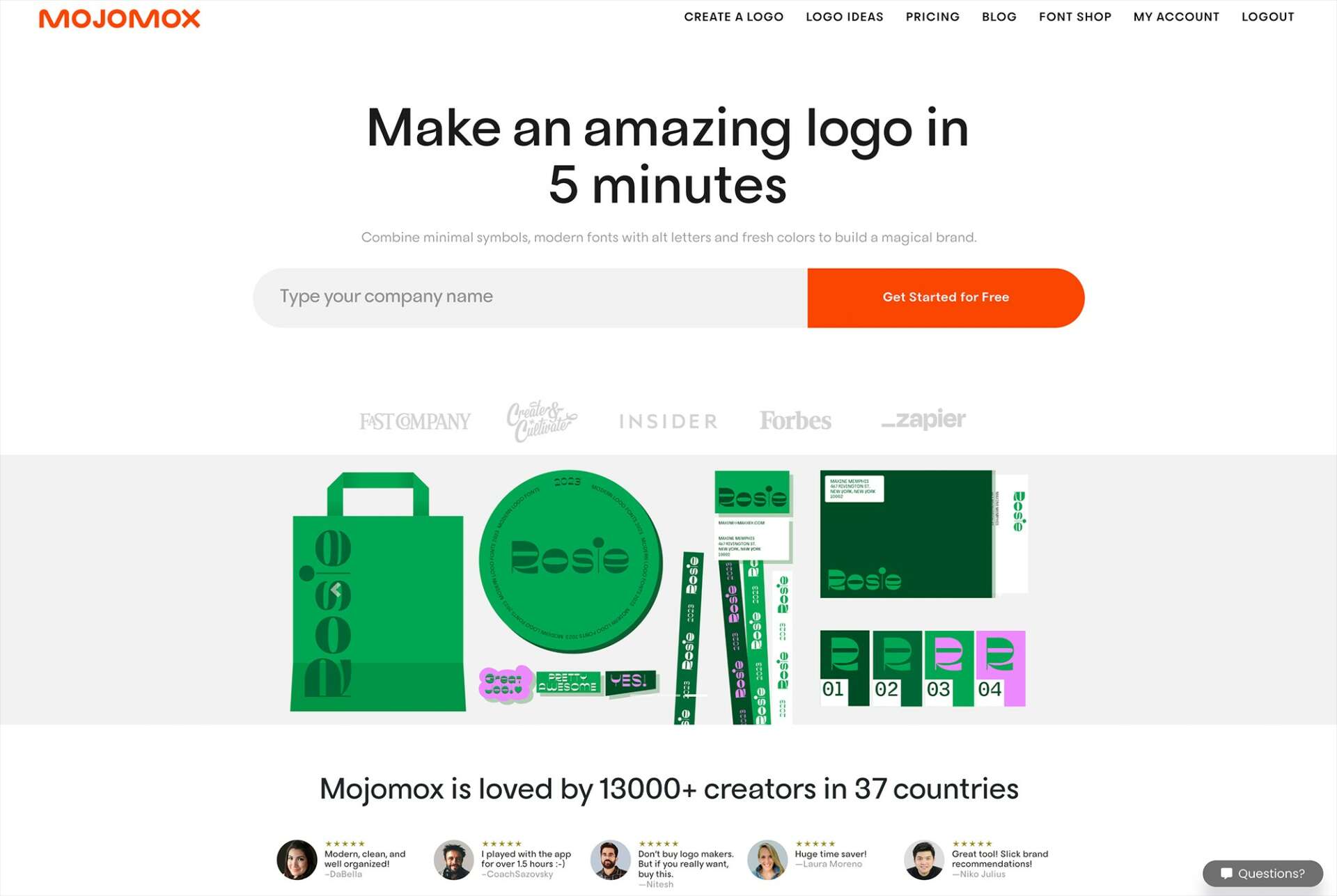Visit the Blog link
Screen dimensions: 1337x896
[999, 17]
